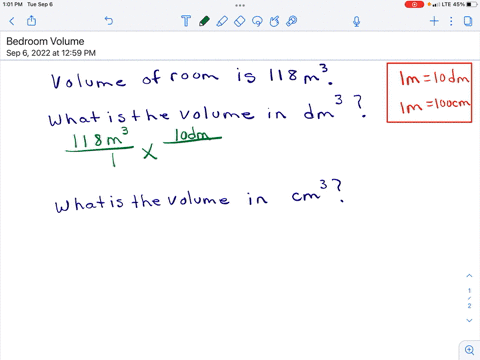
Task: Tap the red screen recording indicator
Action: (414, 4)
